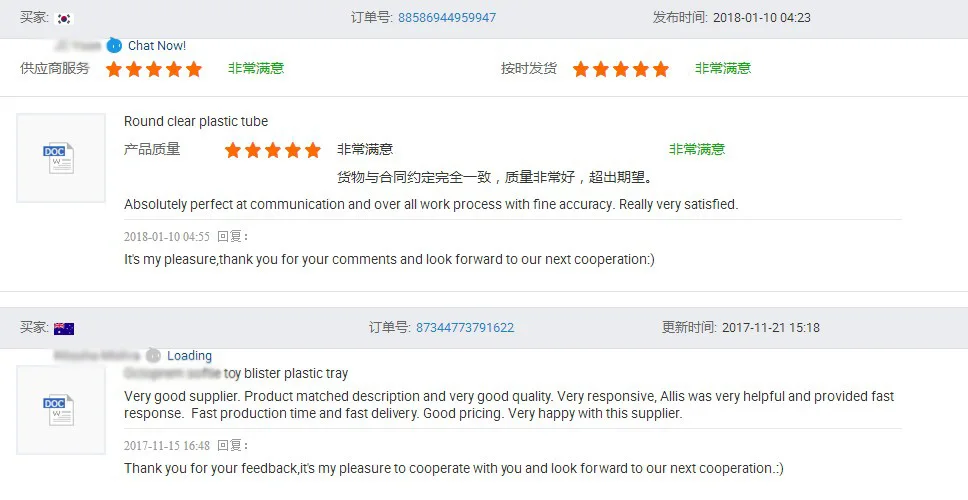Open DOC thumbnail beside Round clear plastic tube

(60, 158)
